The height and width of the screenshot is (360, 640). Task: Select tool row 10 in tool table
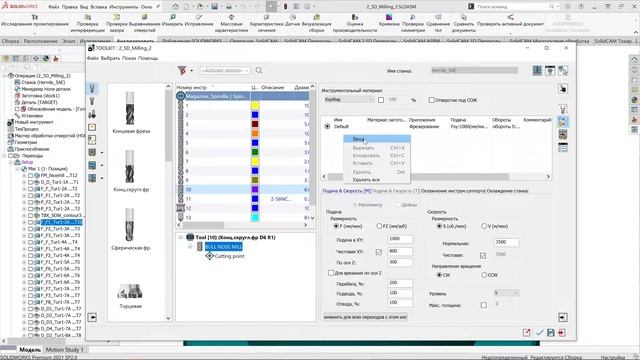pyautogui.click(x=242, y=189)
